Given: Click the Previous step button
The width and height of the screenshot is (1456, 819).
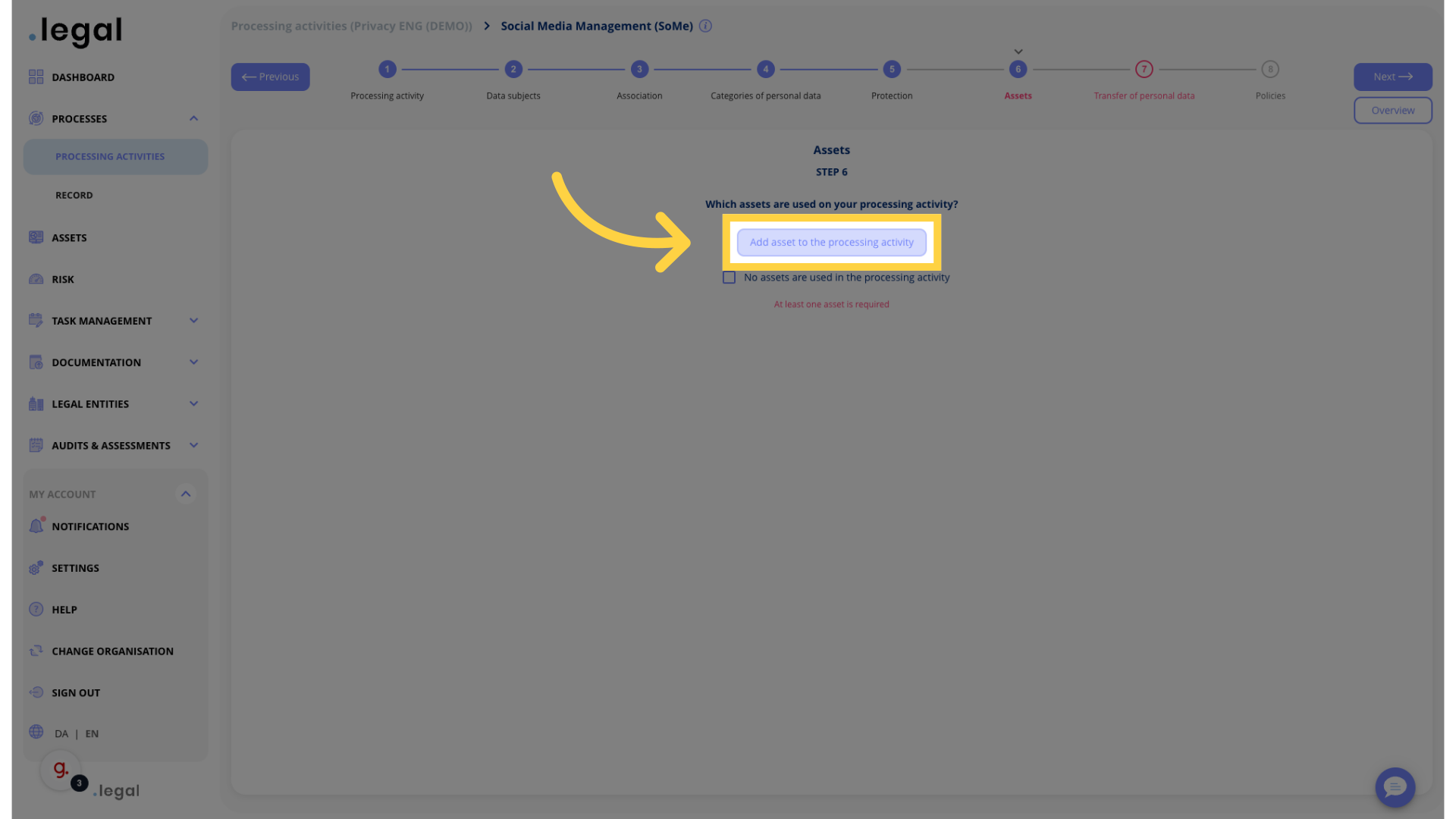Looking at the screenshot, I should point(270,76).
